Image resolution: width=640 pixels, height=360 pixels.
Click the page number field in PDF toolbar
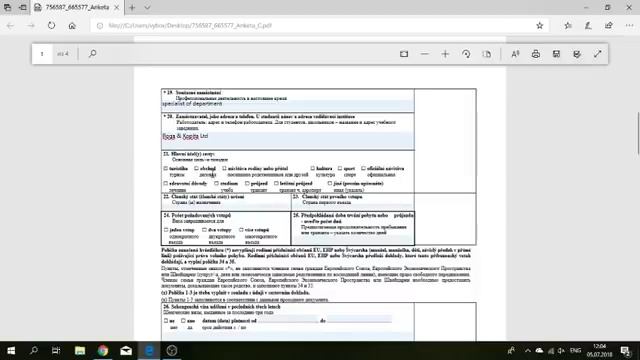42,53
